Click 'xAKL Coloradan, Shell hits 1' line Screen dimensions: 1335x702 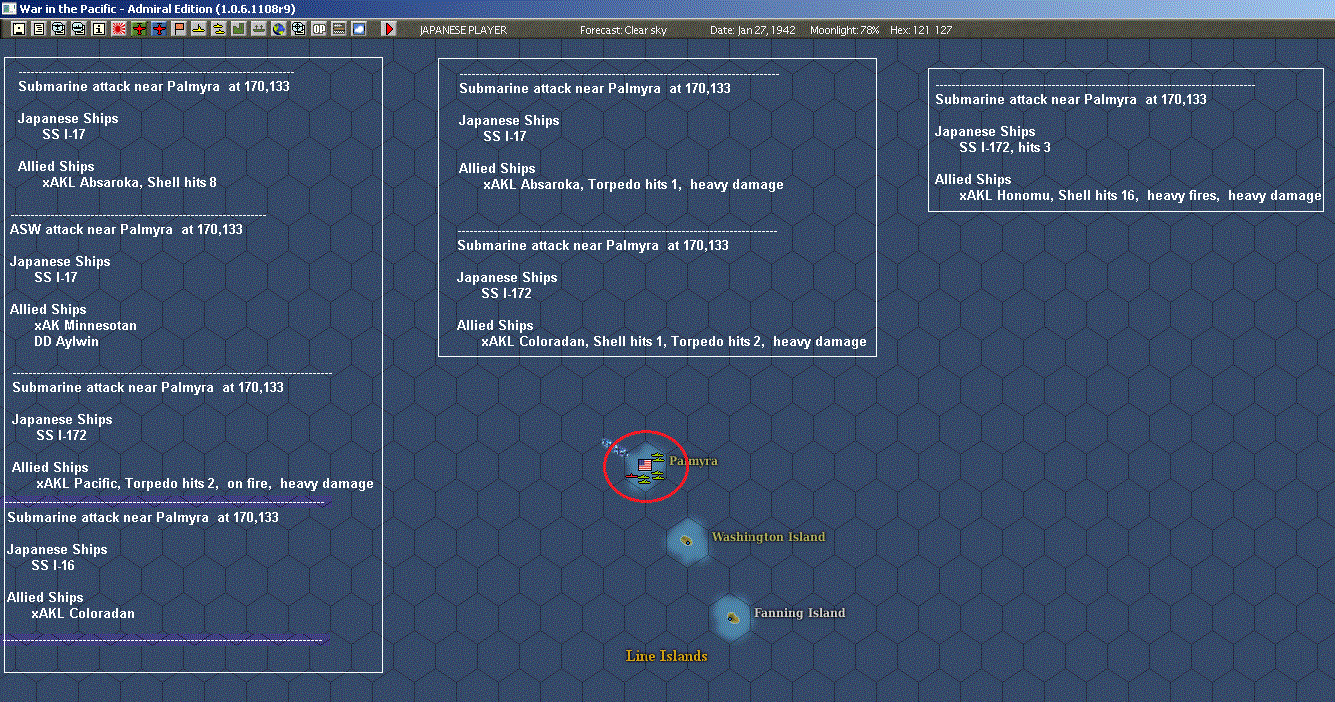tap(674, 342)
